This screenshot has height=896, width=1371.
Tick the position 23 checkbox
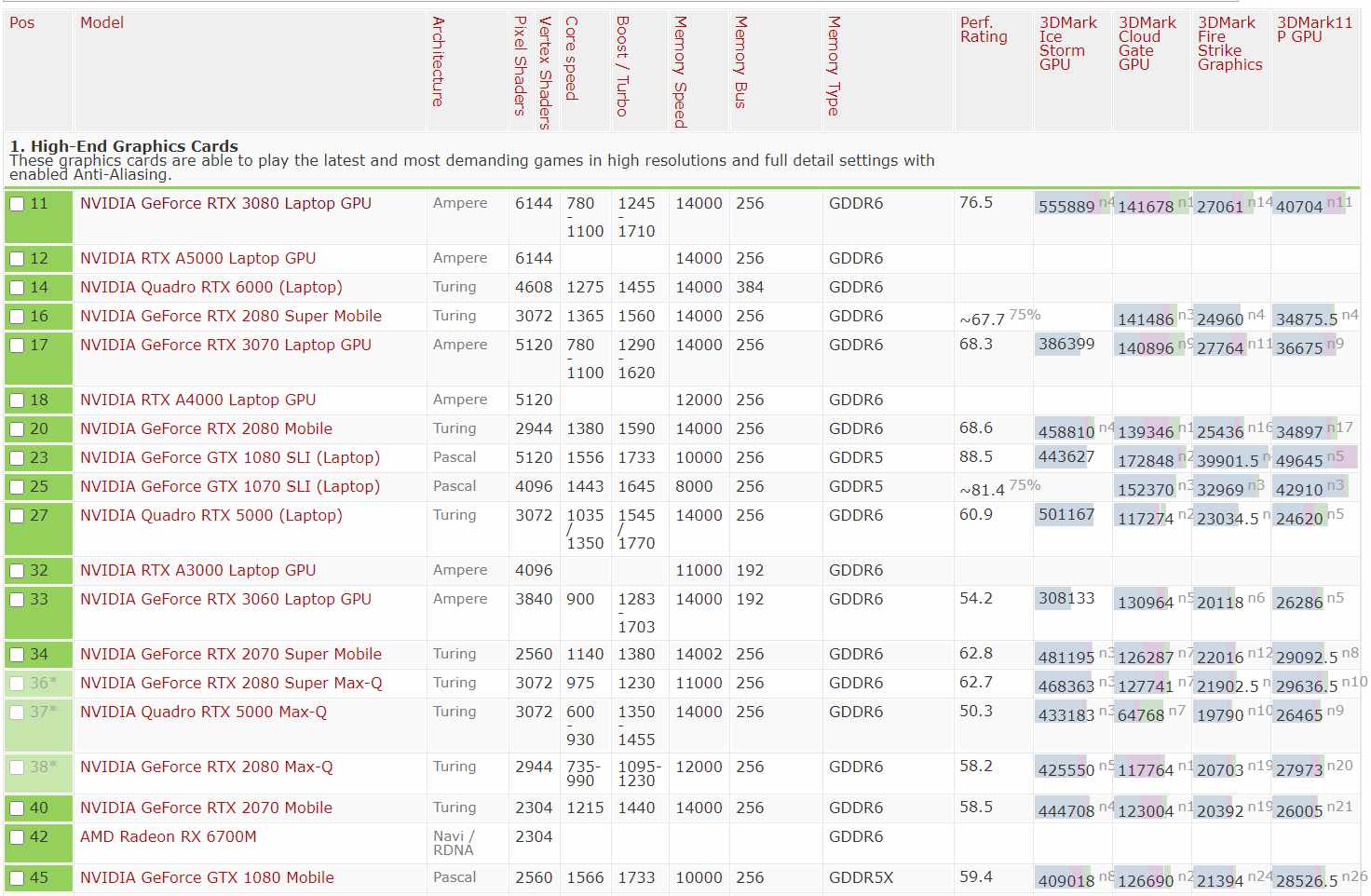tap(17, 458)
